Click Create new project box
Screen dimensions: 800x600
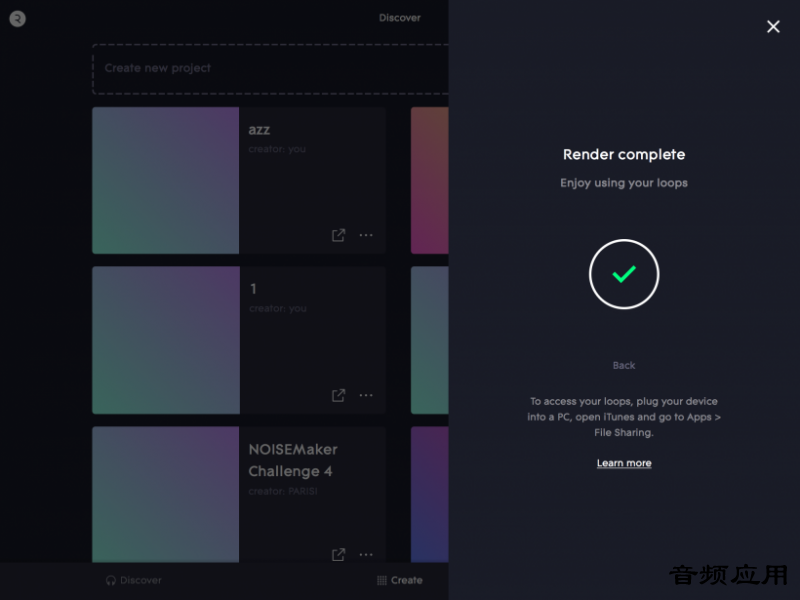pos(270,69)
